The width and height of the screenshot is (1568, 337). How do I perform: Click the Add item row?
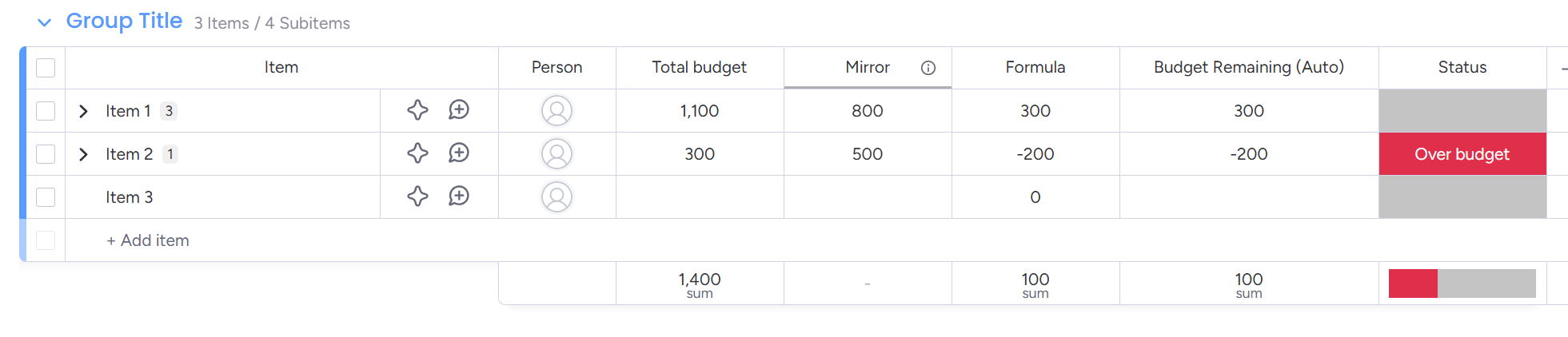pos(148,240)
